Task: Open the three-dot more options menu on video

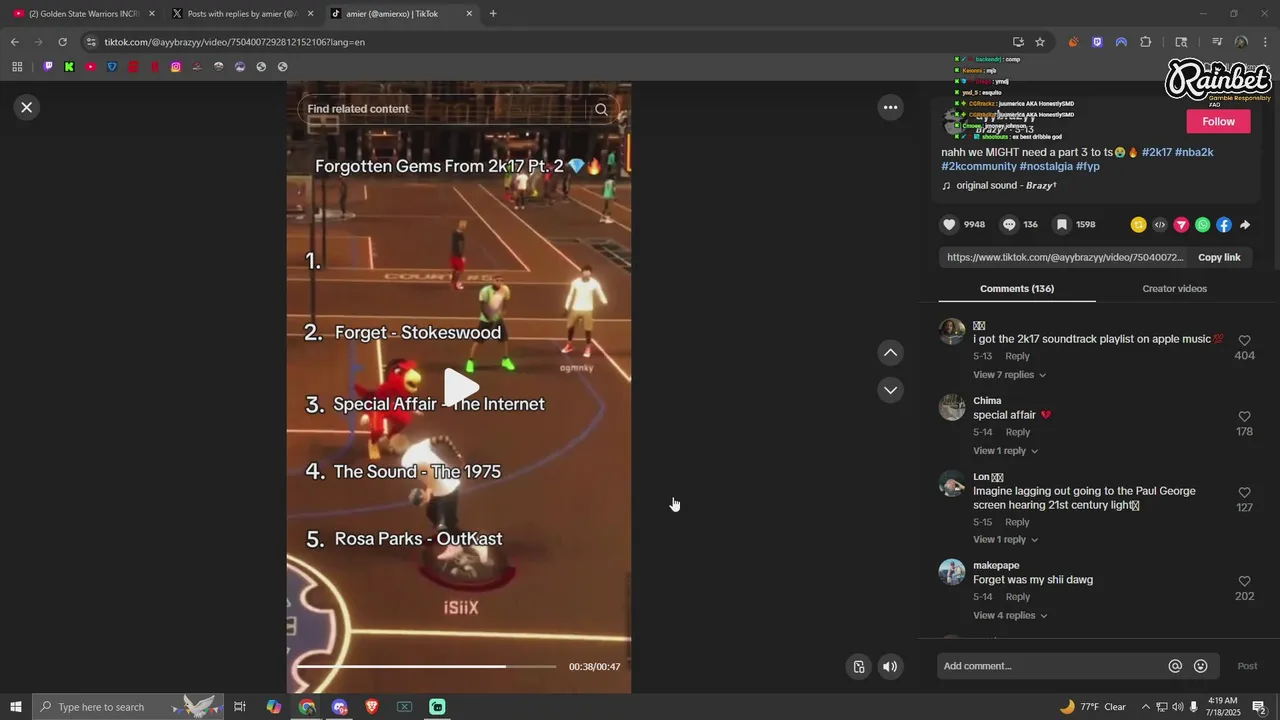Action: coord(890,107)
